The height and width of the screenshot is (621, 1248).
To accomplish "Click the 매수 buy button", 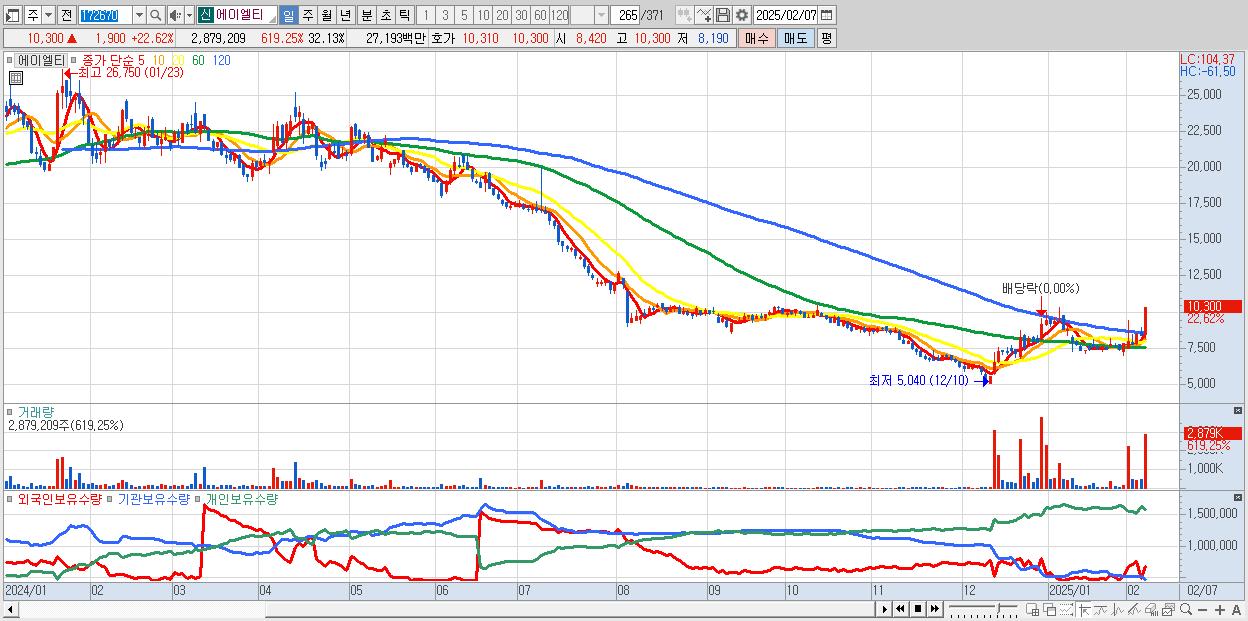I will click(x=757, y=38).
